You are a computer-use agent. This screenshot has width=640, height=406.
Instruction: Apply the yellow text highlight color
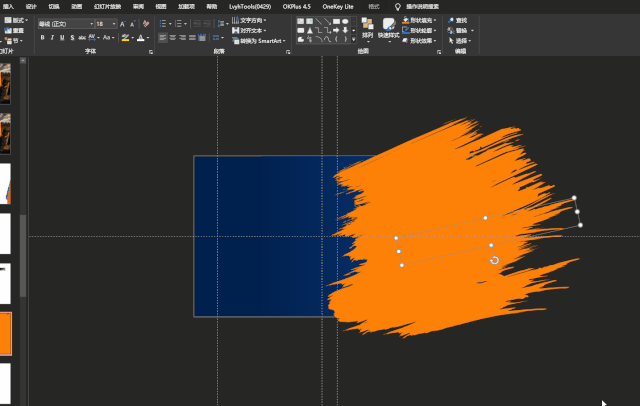point(125,38)
